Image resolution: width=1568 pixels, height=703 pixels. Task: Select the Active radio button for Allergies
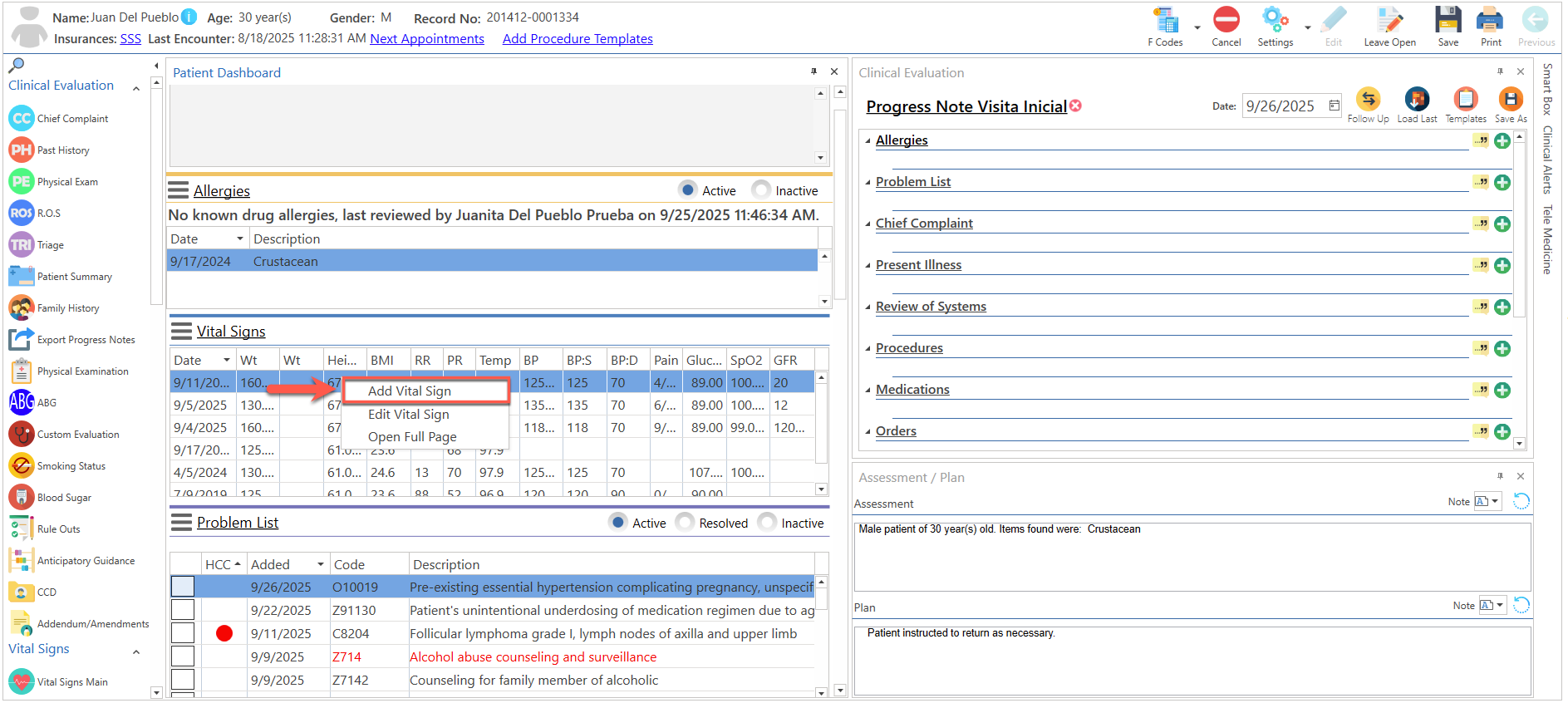(x=688, y=190)
